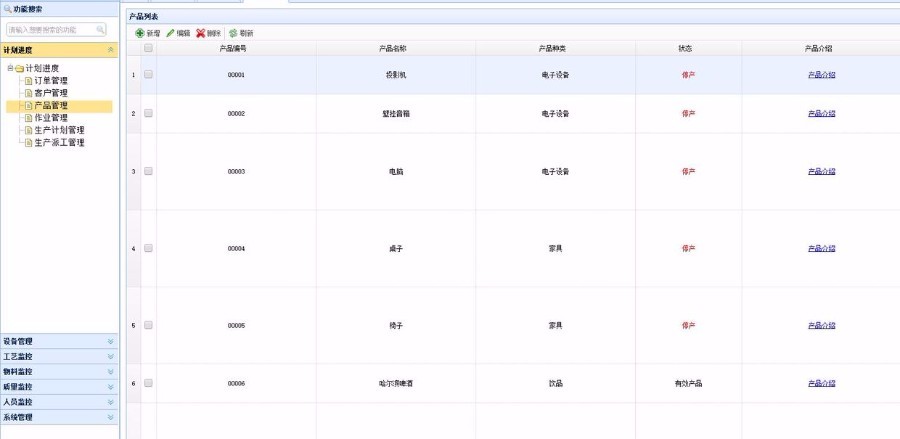
Task: Click the magnifier icon in the search box
Action: (x=100, y=29)
